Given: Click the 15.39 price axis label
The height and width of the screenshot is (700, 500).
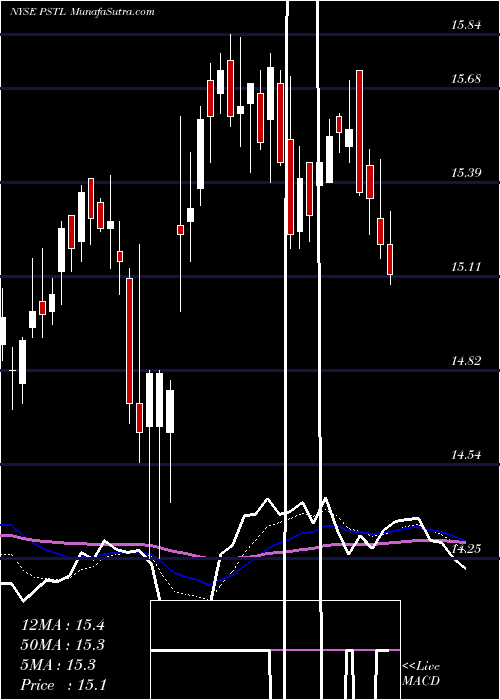Looking at the screenshot, I should [466, 173].
